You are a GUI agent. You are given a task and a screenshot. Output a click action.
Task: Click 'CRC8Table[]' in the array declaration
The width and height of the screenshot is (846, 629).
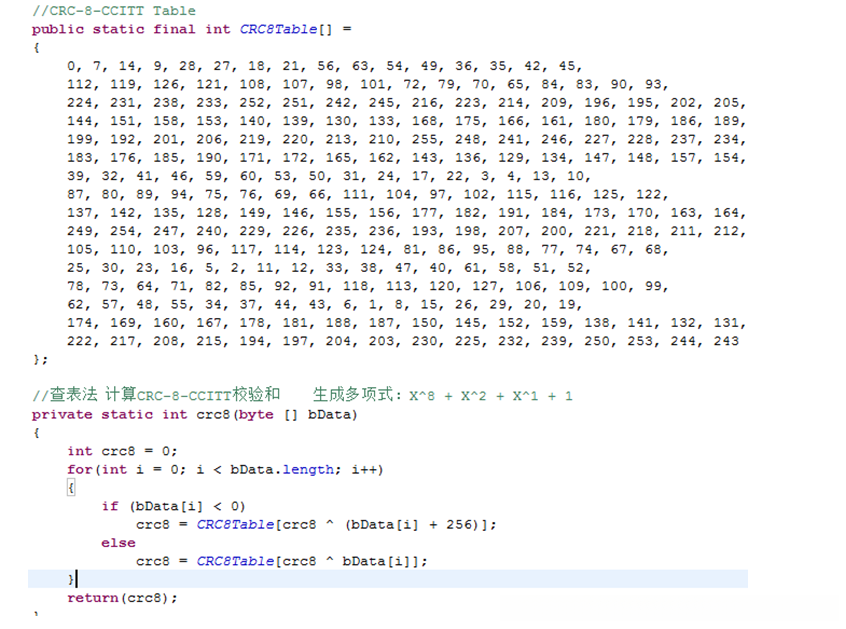click(x=285, y=29)
